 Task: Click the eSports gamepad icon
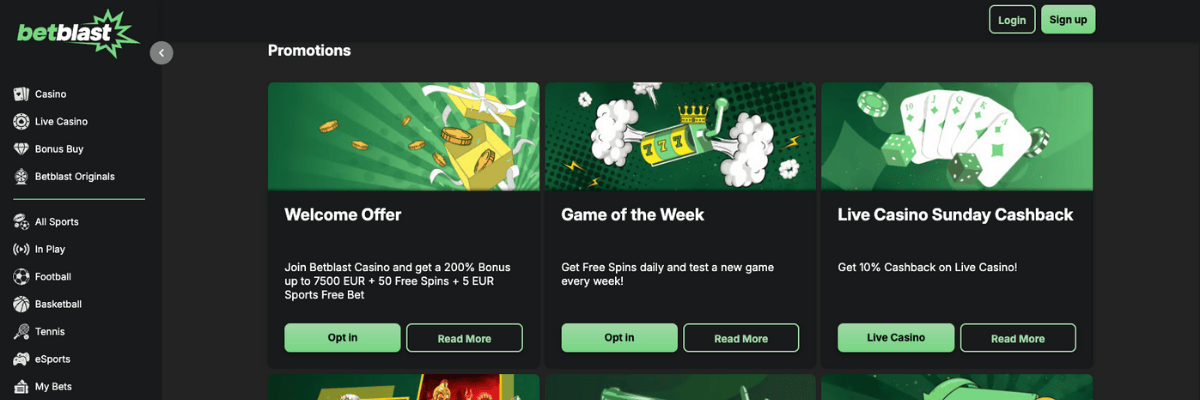[x=21, y=359]
